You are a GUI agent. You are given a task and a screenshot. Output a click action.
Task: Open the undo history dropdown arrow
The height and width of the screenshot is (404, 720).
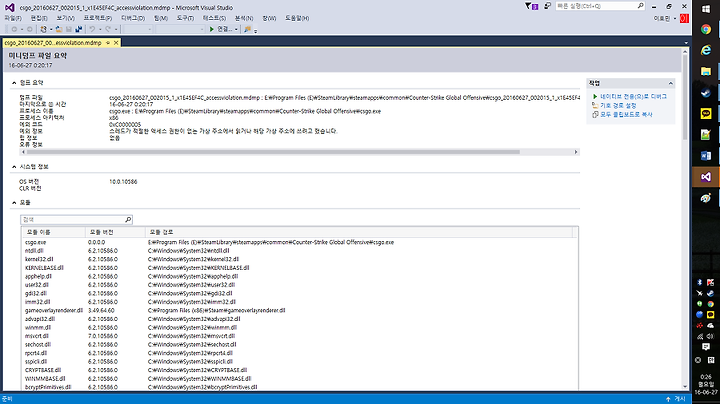100,29
